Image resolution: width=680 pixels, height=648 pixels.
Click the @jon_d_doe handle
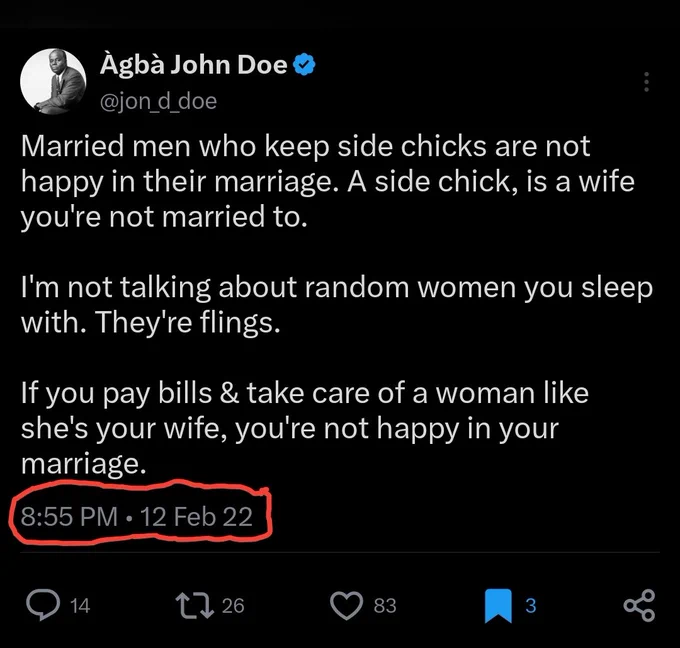[x=158, y=101]
